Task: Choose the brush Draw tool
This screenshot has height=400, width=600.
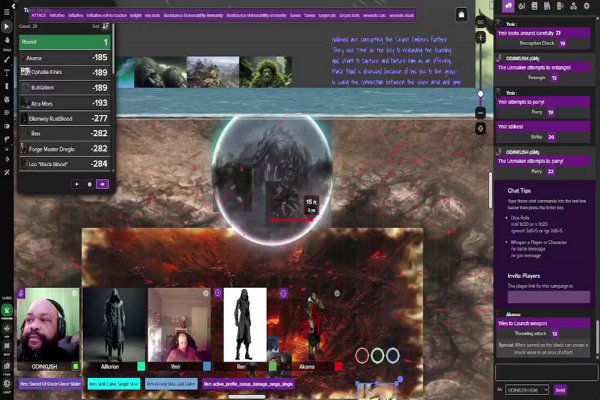Action: (x=7, y=59)
